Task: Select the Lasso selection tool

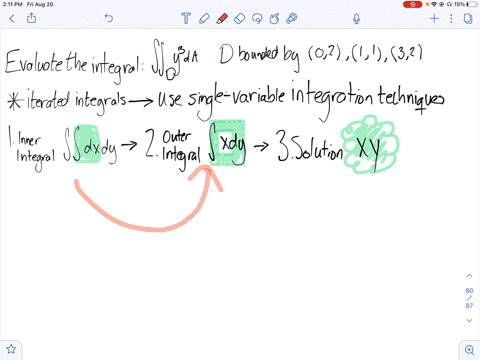Action: tap(257, 18)
